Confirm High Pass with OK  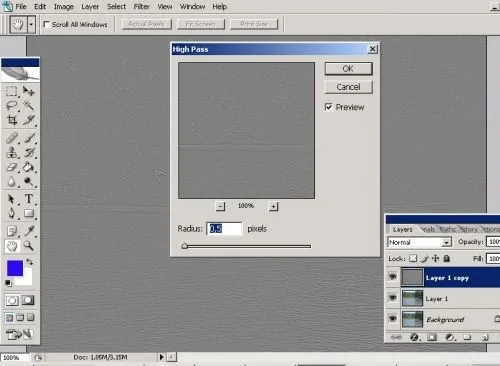(348, 69)
